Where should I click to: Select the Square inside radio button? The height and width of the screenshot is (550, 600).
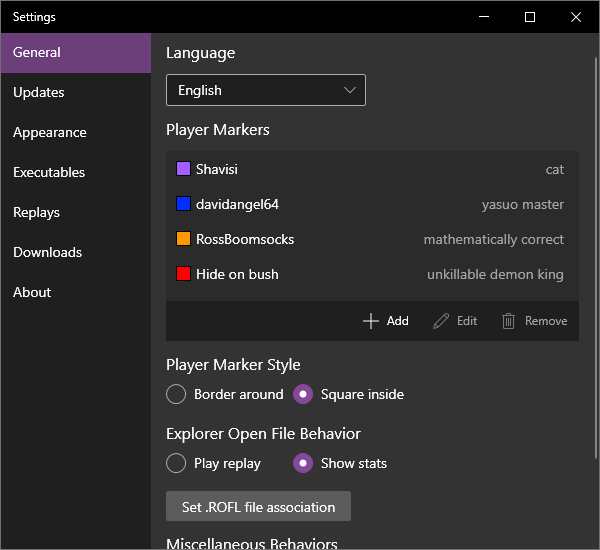point(303,394)
